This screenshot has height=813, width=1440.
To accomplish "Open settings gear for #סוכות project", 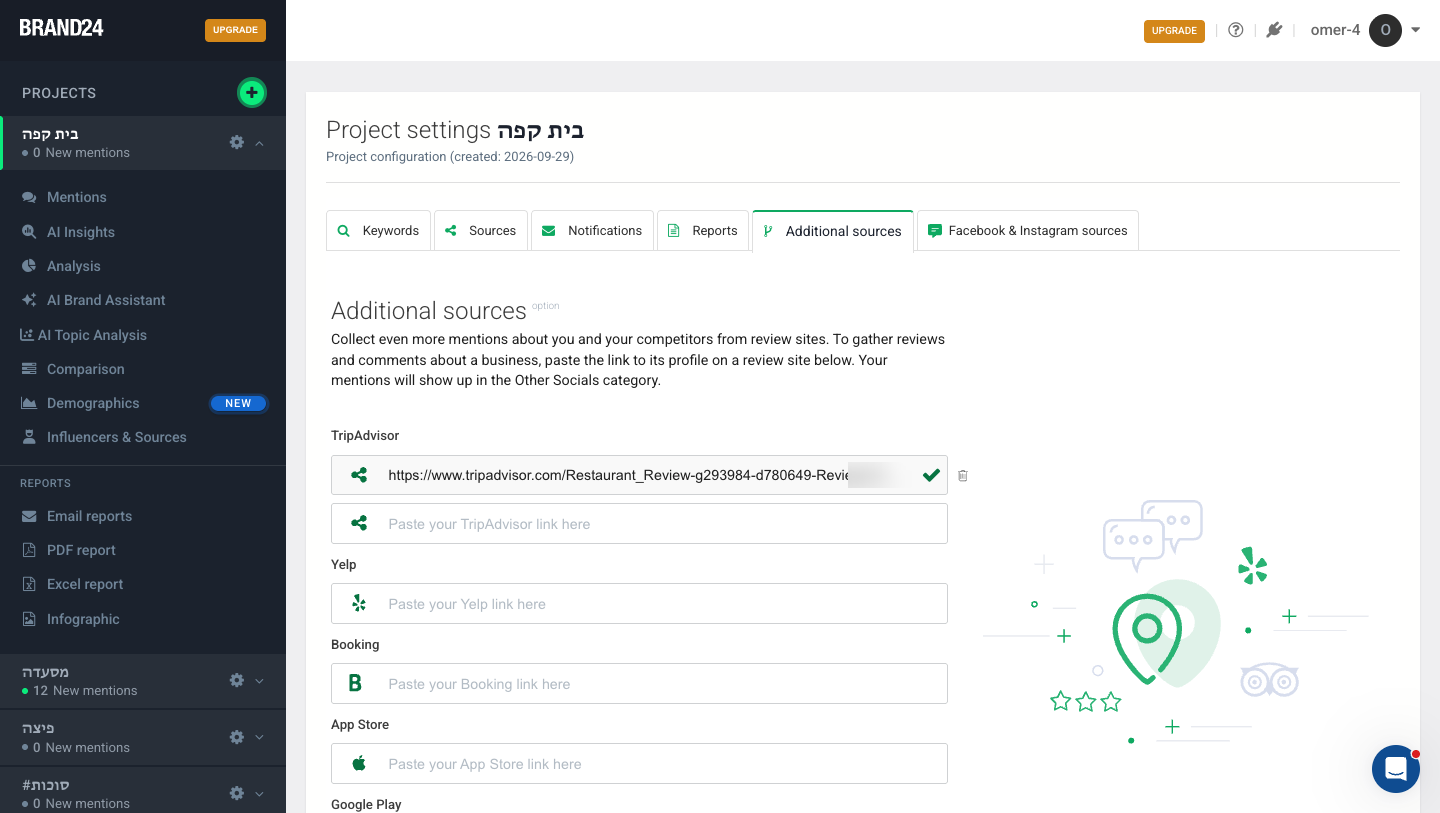I will [x=237, y=793].
